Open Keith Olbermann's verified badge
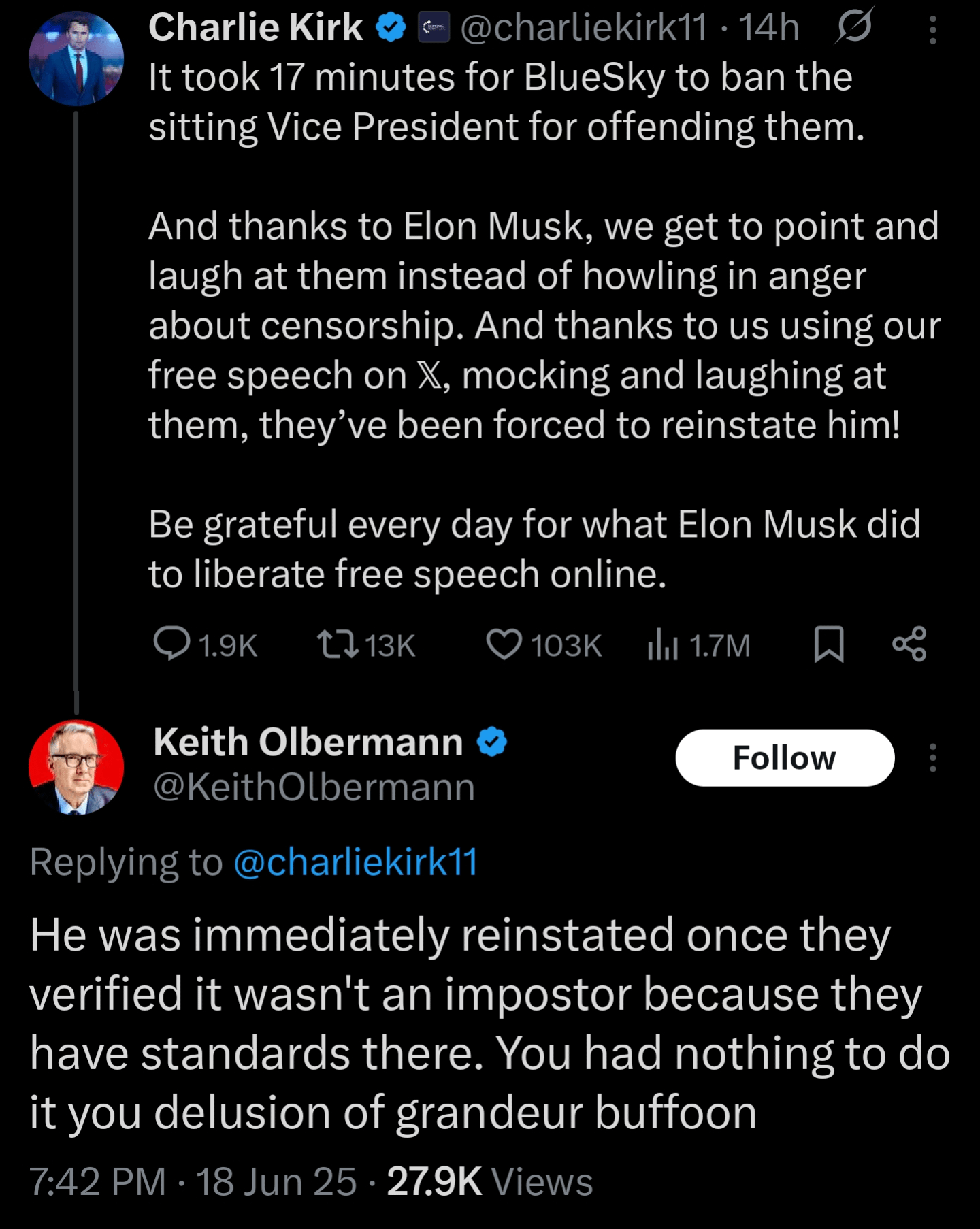The image size is (980, 1229). [x=492, y=742]
